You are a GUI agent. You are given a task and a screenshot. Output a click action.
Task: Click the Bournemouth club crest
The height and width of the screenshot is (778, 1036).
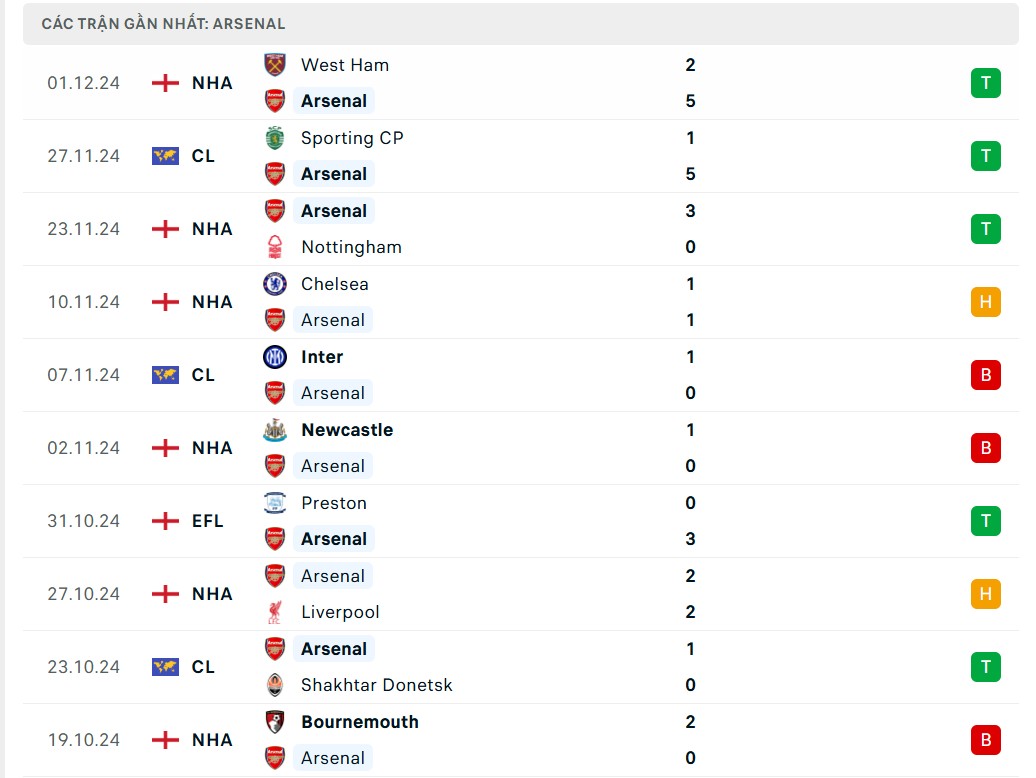tap(274, 722)
